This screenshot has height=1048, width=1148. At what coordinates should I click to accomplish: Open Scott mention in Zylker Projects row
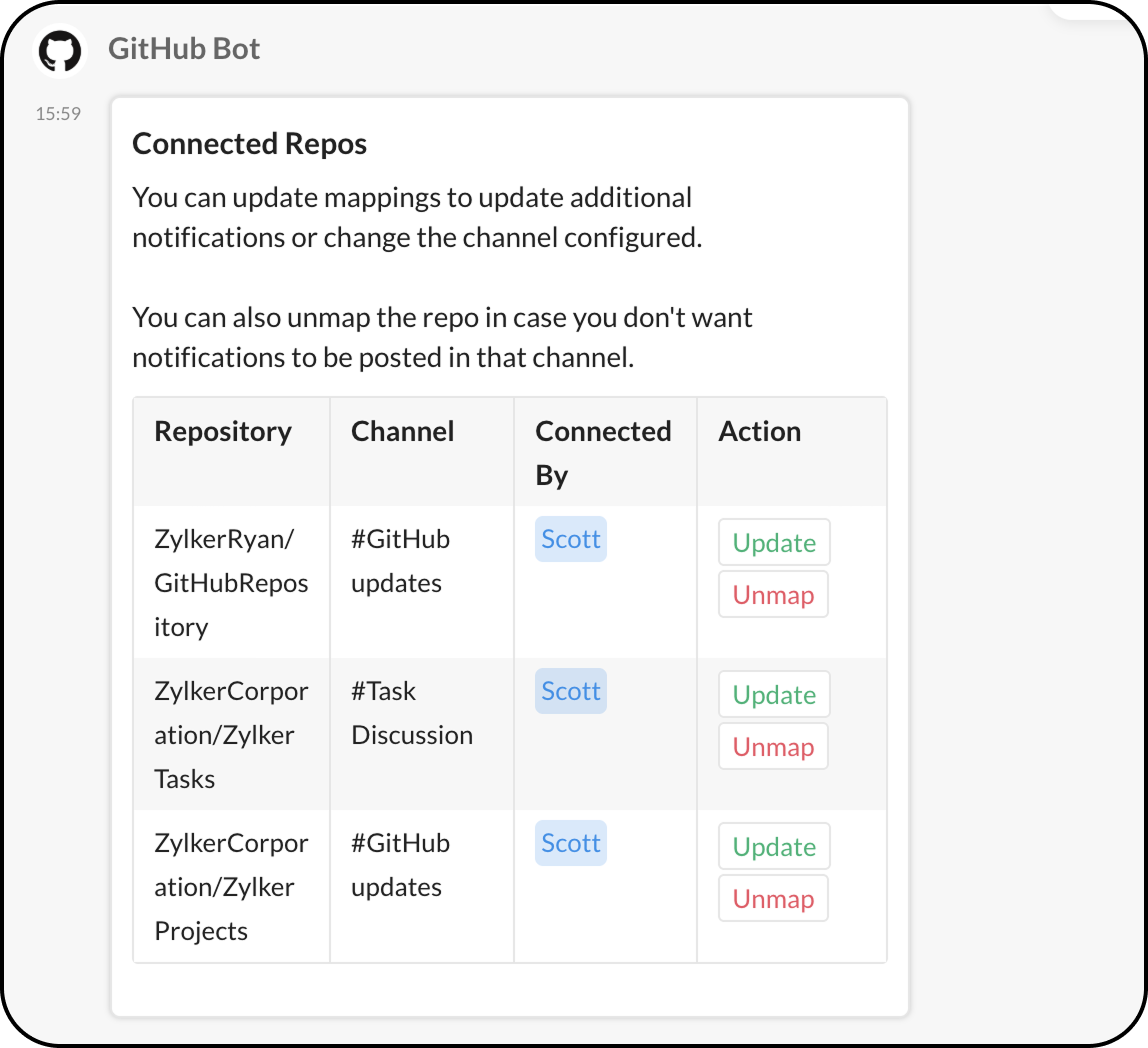[x=570, y=843]
